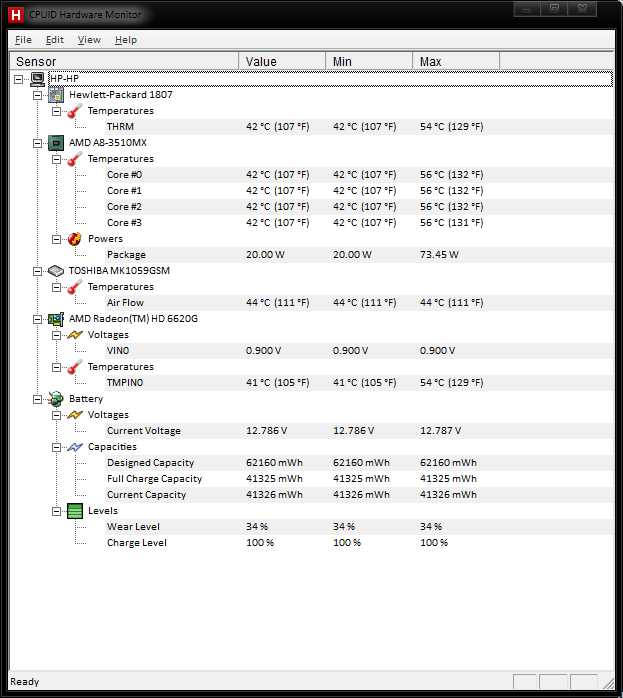Select the Charge Level row
The width and height of the screenshot is (623, 698).
point(359,543)
